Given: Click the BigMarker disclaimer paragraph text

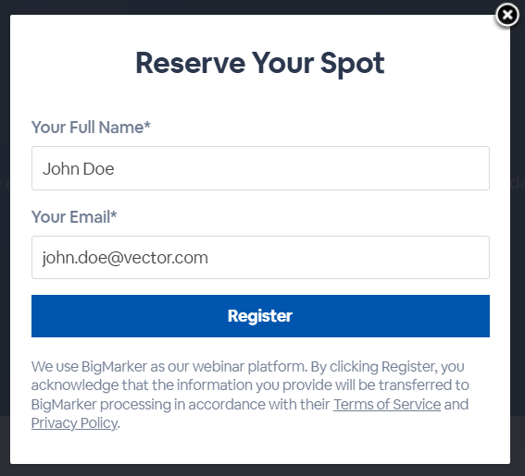Looking at the screenshot, I should coord(250,395).
